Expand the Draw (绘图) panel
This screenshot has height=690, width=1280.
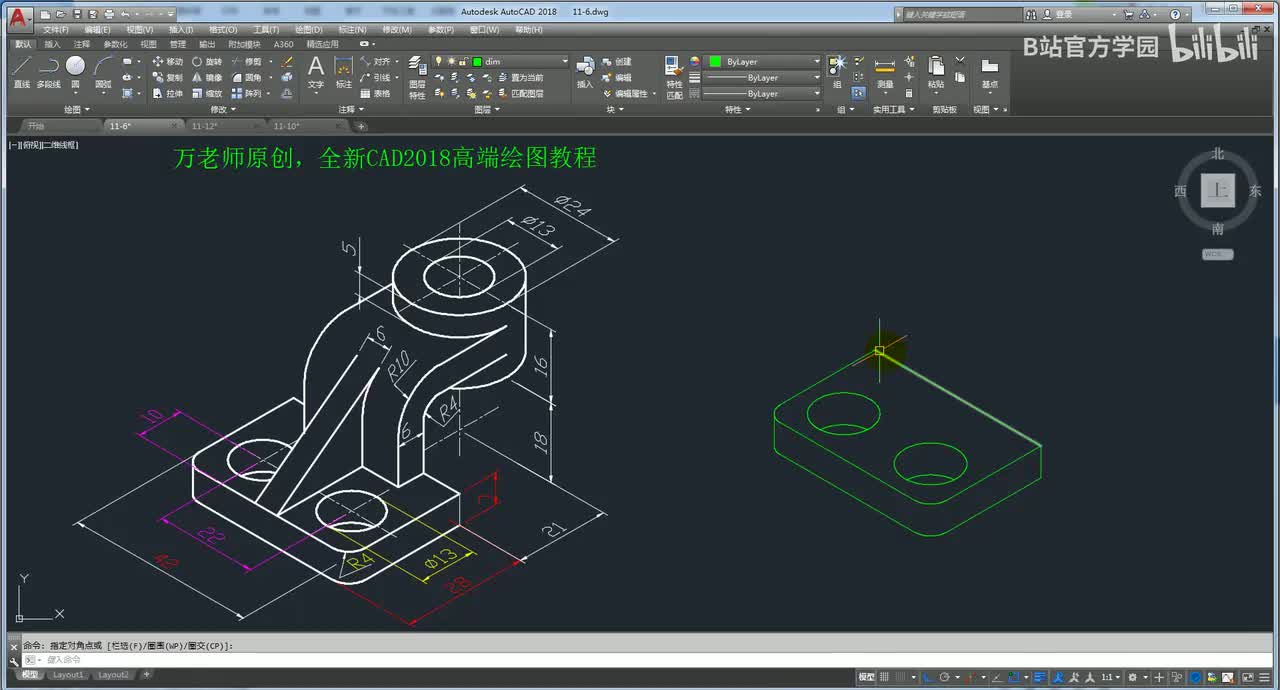point(76,109)
